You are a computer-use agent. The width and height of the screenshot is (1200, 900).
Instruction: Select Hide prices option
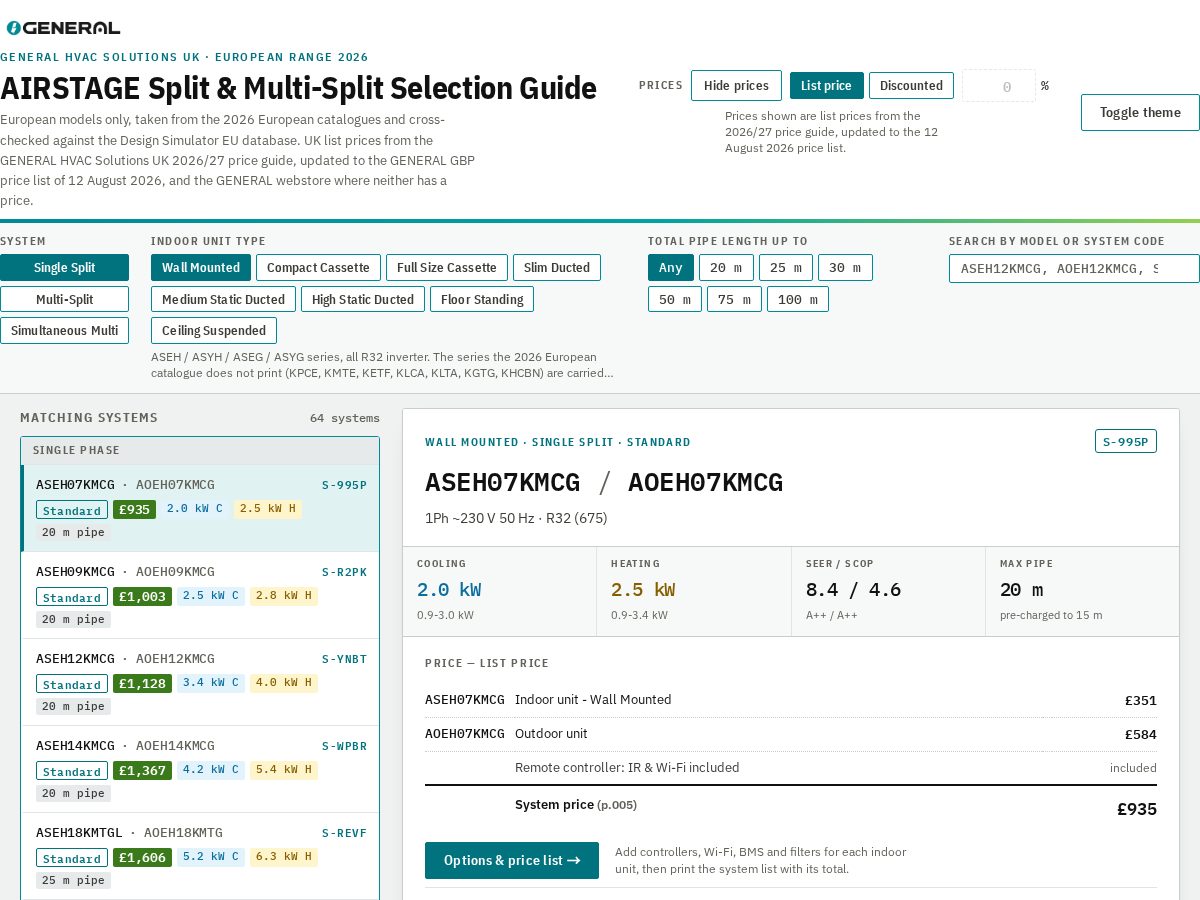coord(736,86)
